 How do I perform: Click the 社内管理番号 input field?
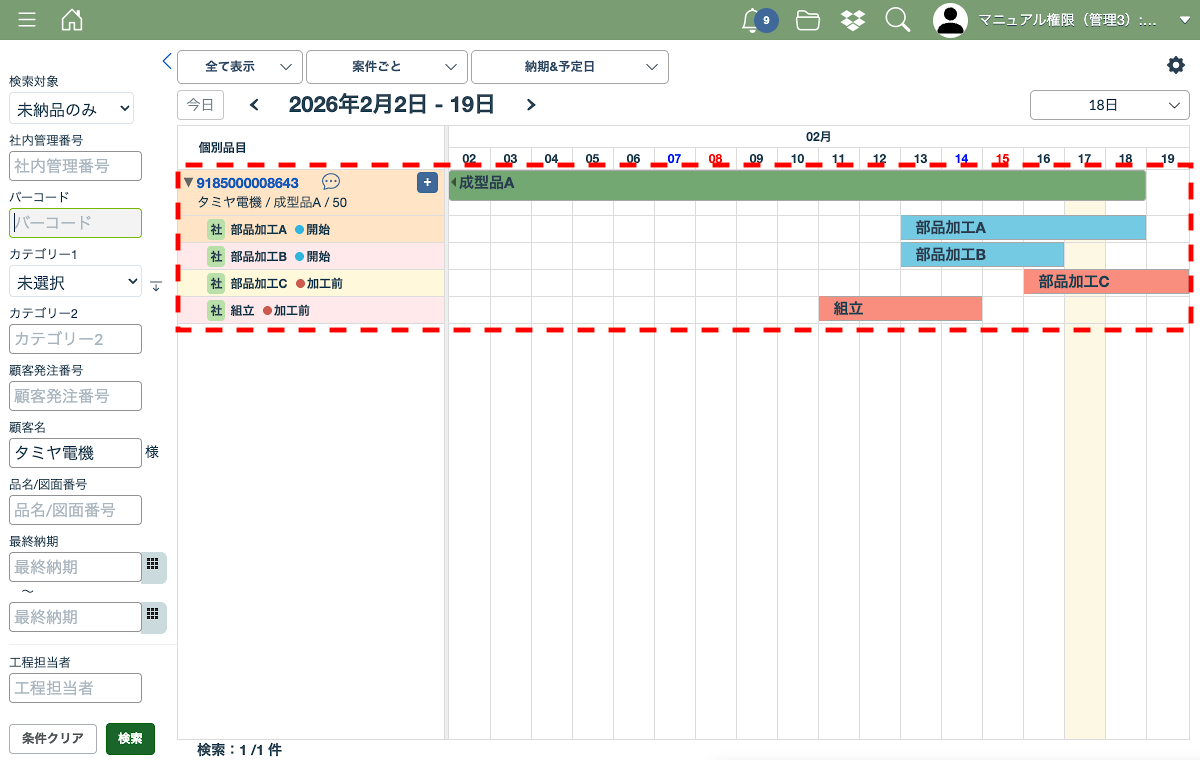(x=76, y=166)
